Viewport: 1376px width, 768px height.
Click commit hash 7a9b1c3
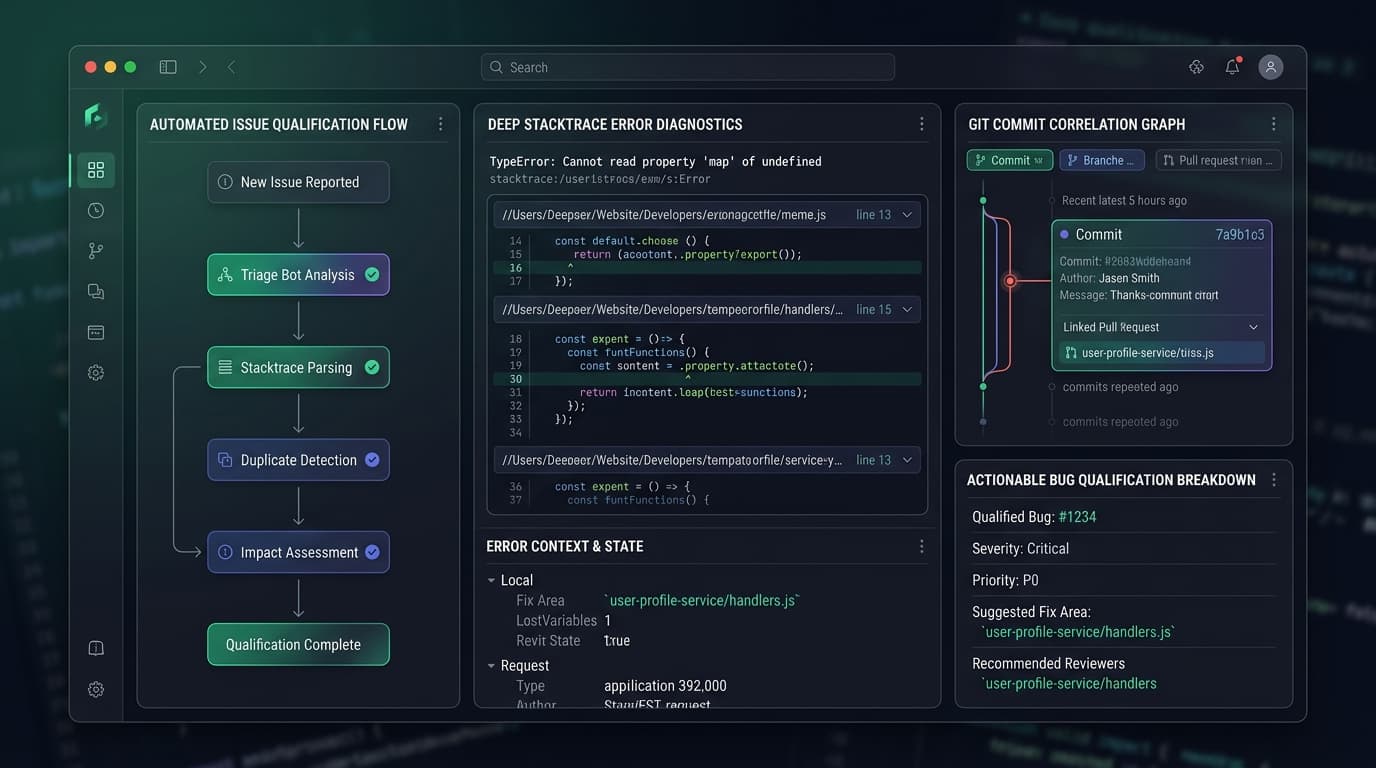pyautogui.click(x=1240, y=234)
